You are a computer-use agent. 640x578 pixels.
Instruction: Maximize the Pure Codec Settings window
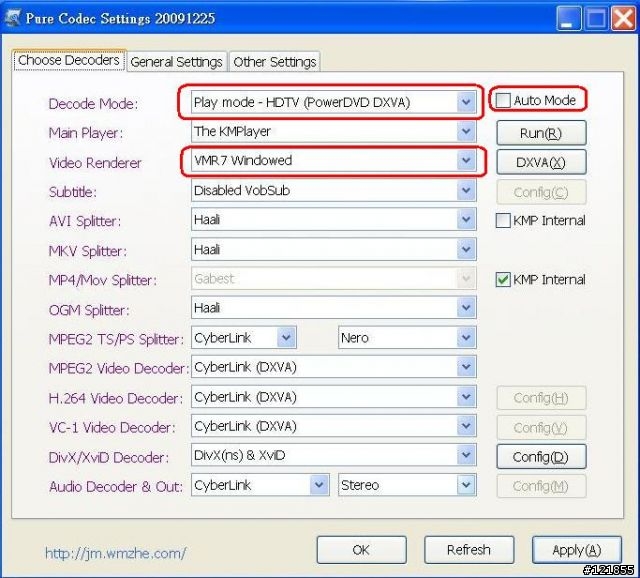pyautogui.click(x=596, y=18)
